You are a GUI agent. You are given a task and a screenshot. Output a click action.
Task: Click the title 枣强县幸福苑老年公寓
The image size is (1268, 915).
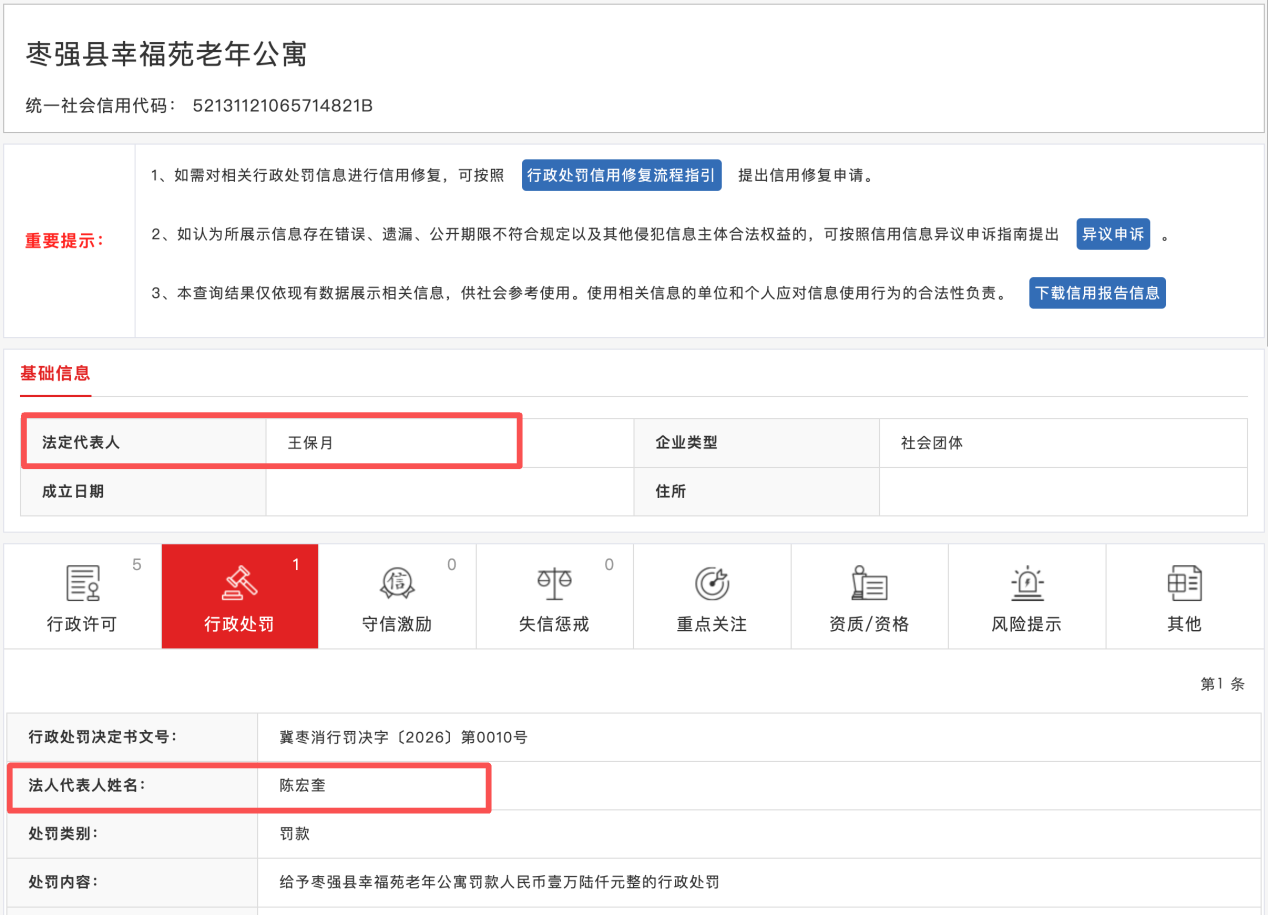pyautogui.click(x=166, y=54)
